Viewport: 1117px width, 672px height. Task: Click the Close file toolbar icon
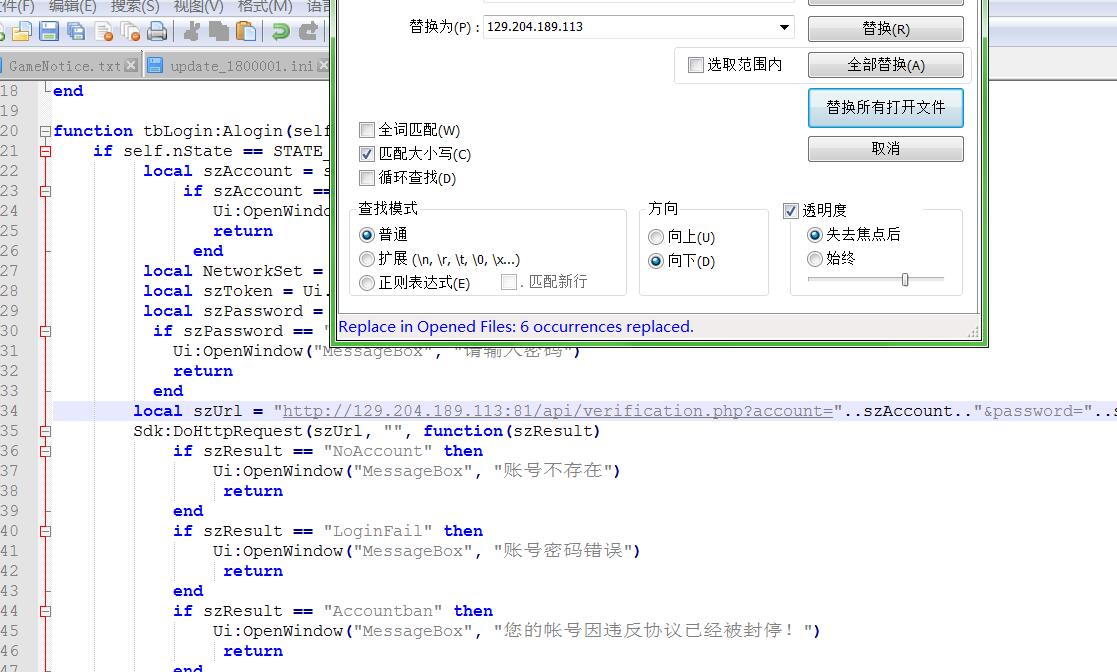click(x=103, y=32)
